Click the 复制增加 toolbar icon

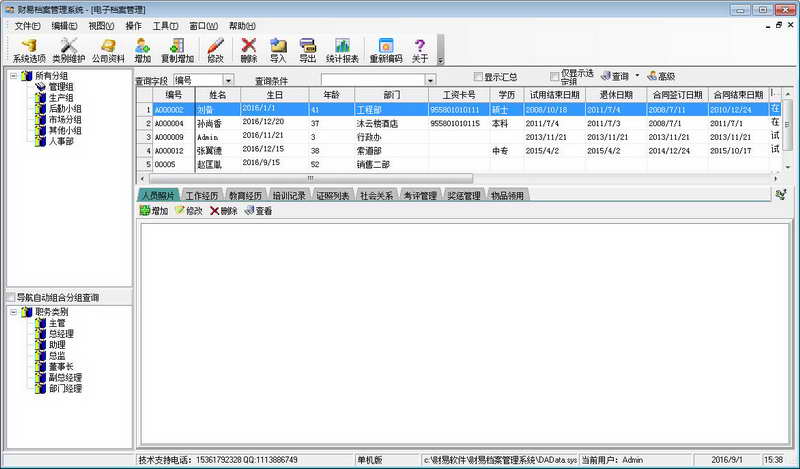click(178, 51)
